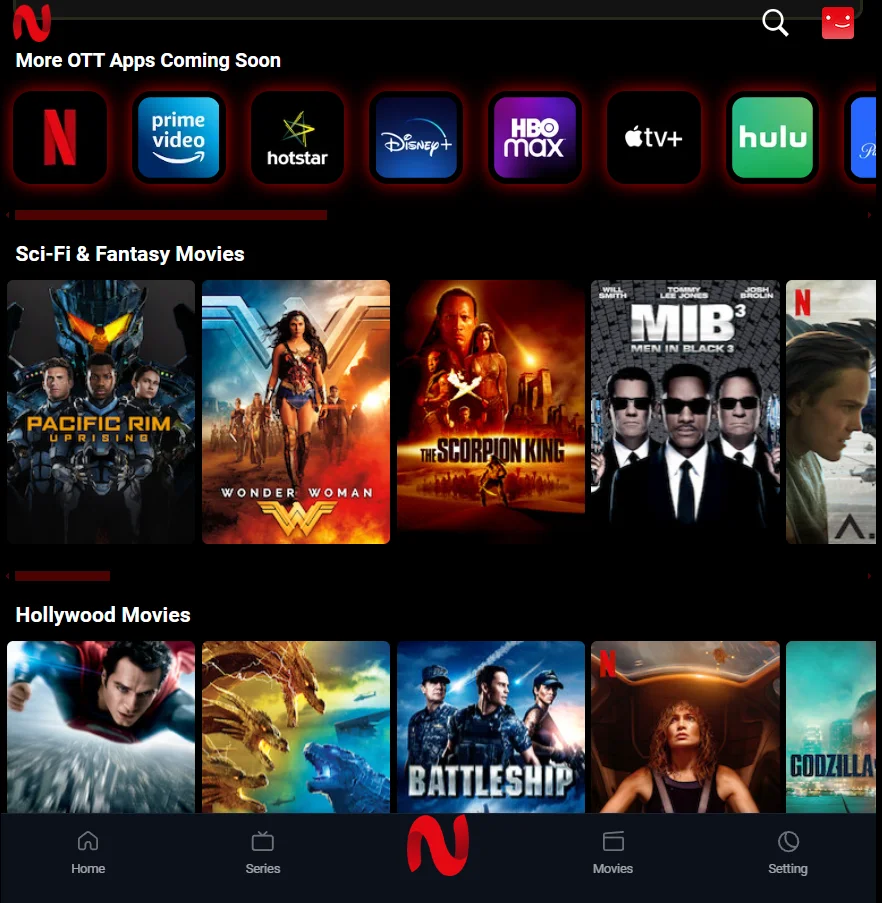Open the Setting tab
Screen dimensions: 882x903
coord(788,853)
